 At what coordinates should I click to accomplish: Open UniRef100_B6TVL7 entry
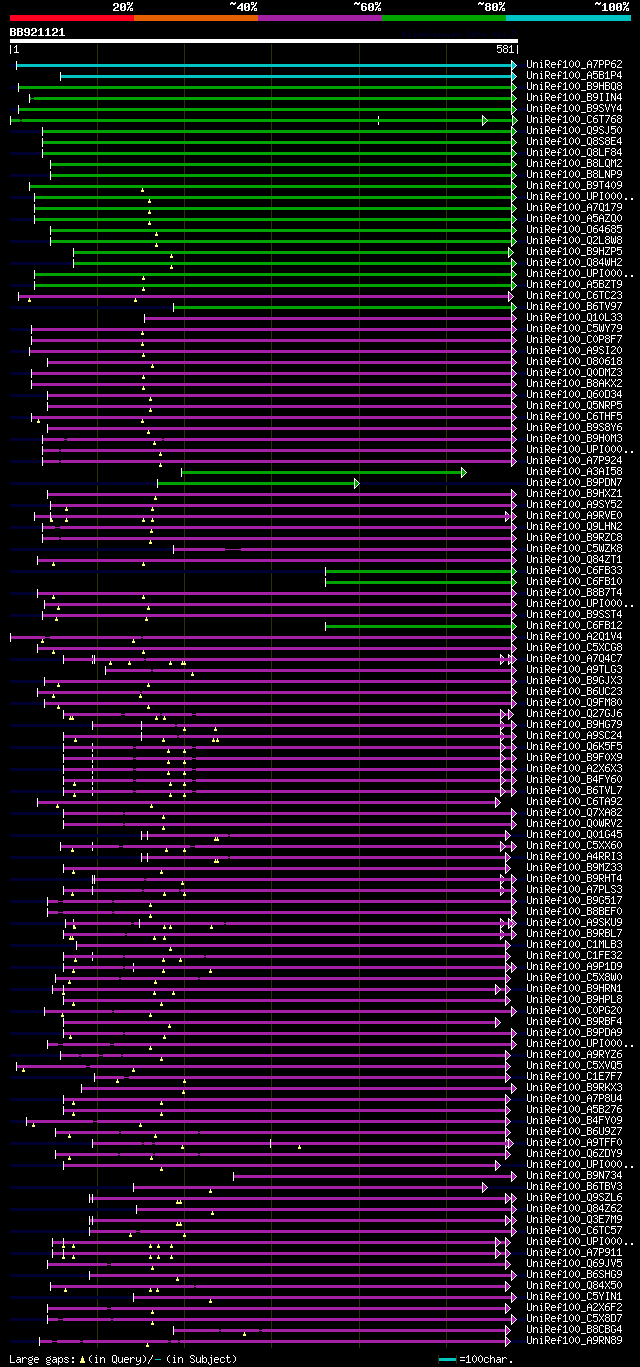click(573, 791)
